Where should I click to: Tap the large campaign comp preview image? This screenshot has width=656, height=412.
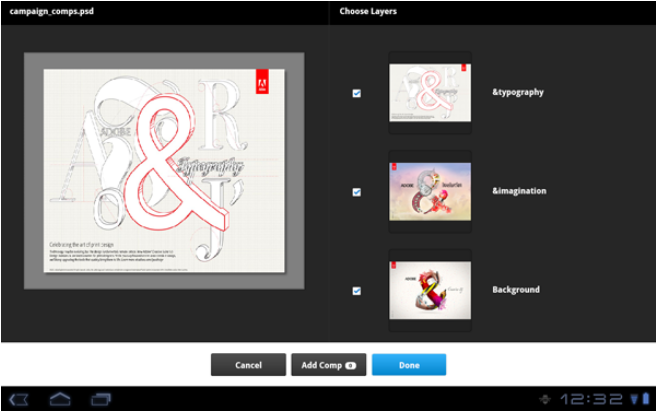point(164,171)
